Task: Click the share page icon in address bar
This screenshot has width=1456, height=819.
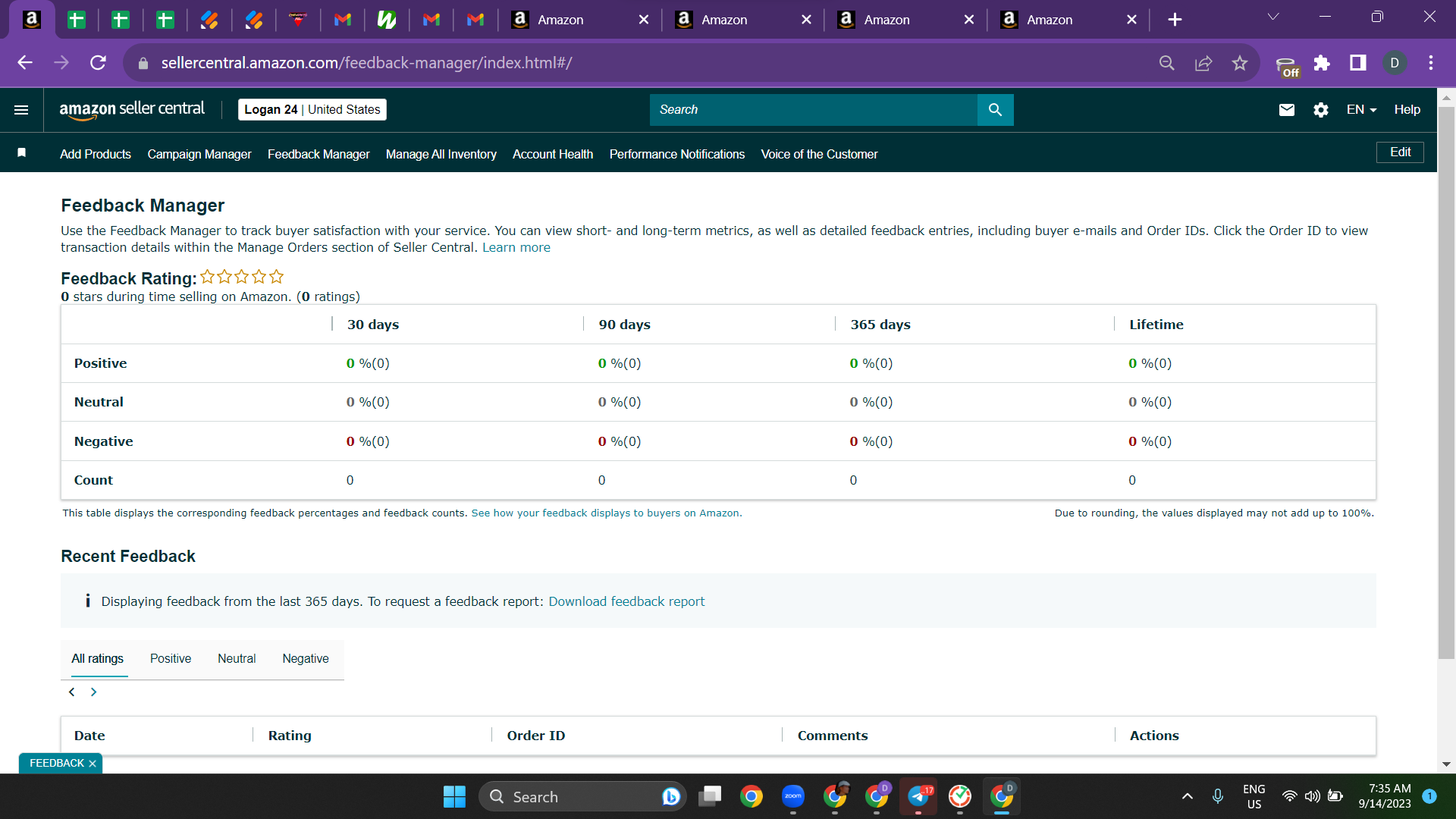Action: coord(1203,63)
